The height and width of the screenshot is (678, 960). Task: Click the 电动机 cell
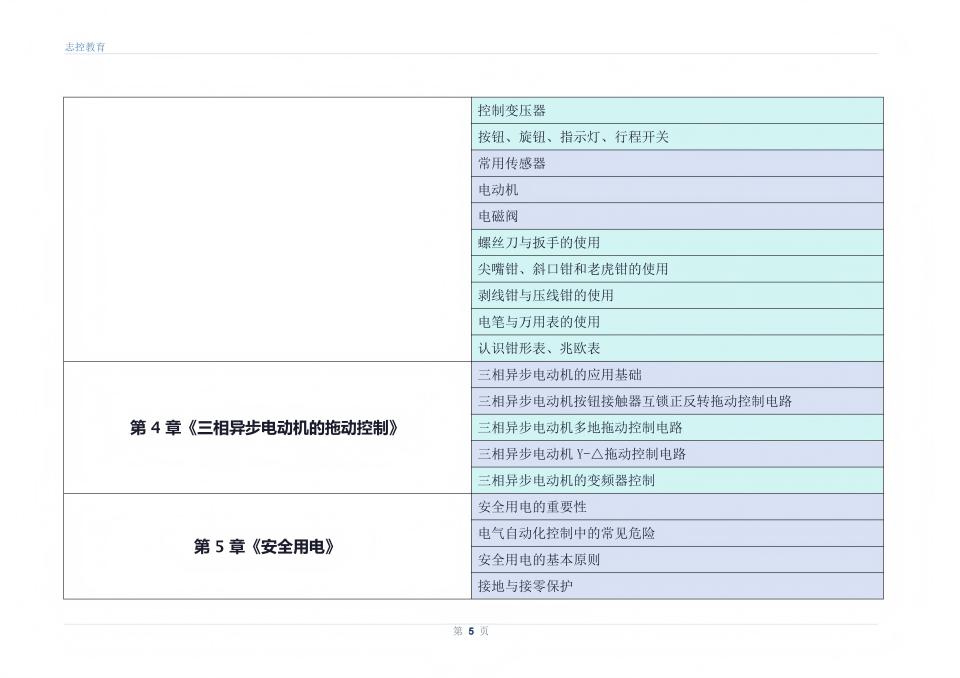[x=677, y=190]
